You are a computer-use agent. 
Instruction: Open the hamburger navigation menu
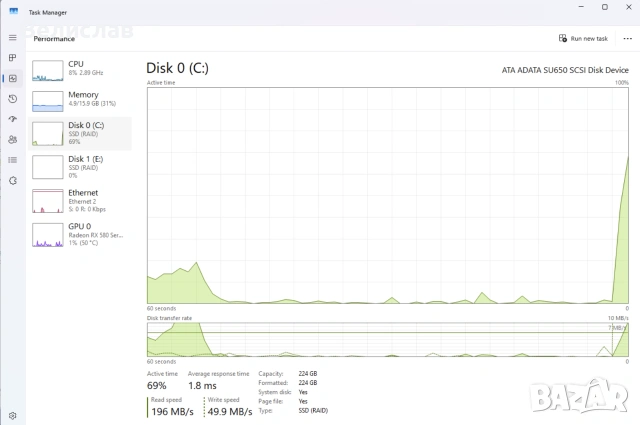(13, 38)
